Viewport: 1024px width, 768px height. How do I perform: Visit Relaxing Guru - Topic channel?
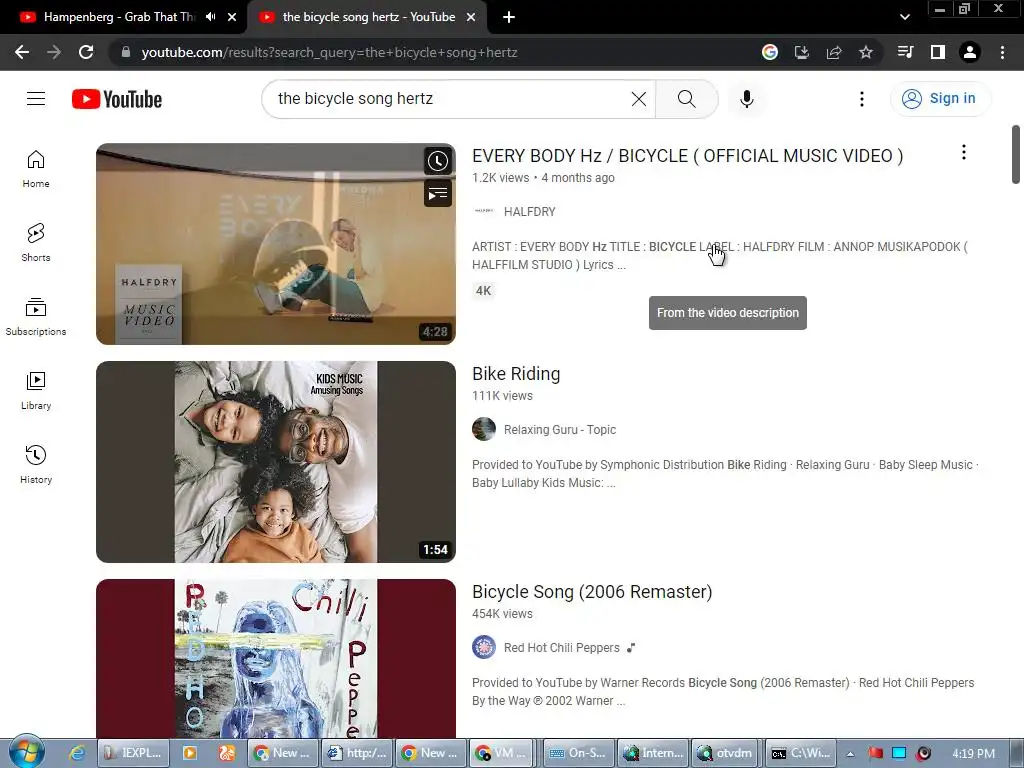(560, 430)
